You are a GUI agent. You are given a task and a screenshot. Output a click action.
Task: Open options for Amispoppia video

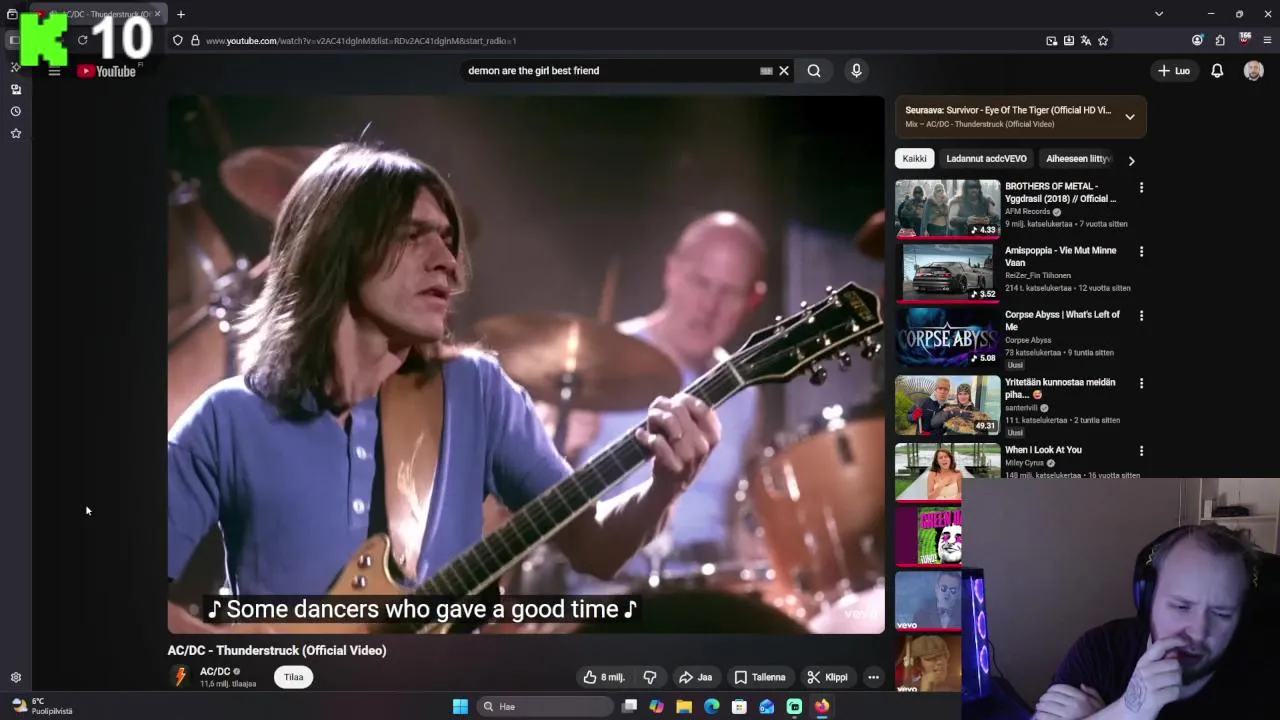pyautogui.click(x=1141, y=251)
